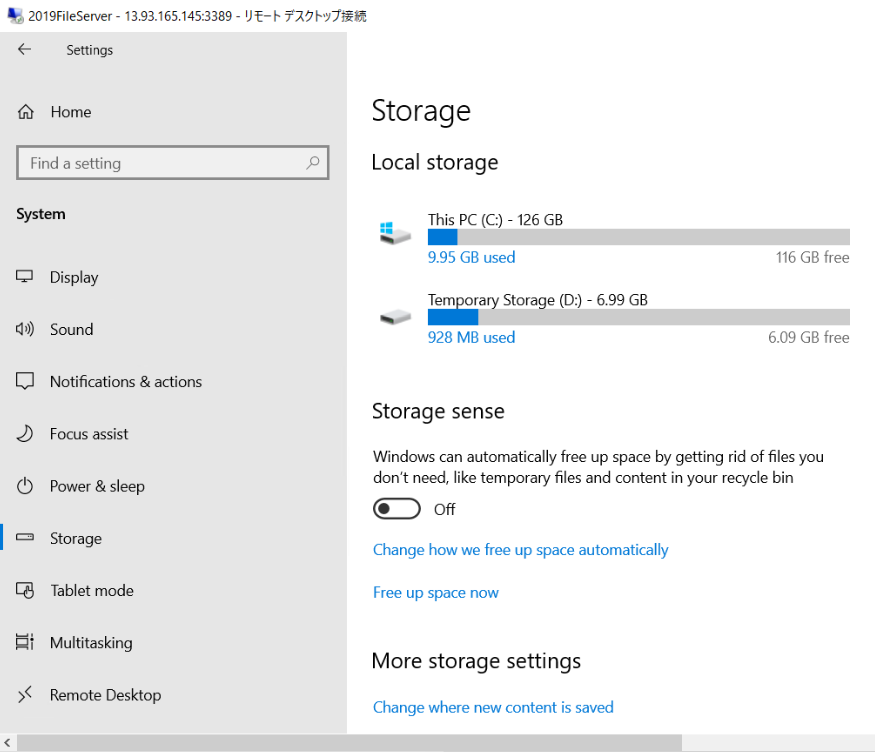Click the Home house icon

tap(27, 112)
